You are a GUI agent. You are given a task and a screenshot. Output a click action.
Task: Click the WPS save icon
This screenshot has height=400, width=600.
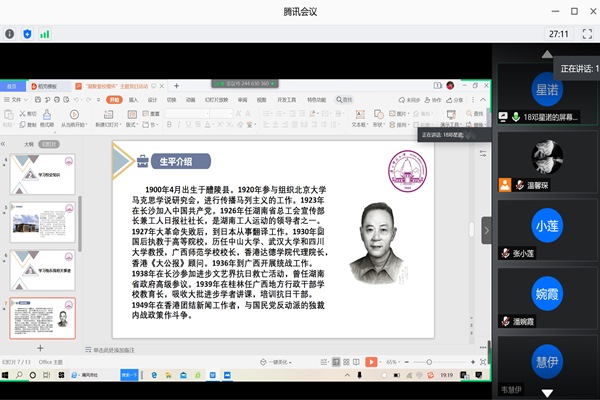(x=38, y=100)
